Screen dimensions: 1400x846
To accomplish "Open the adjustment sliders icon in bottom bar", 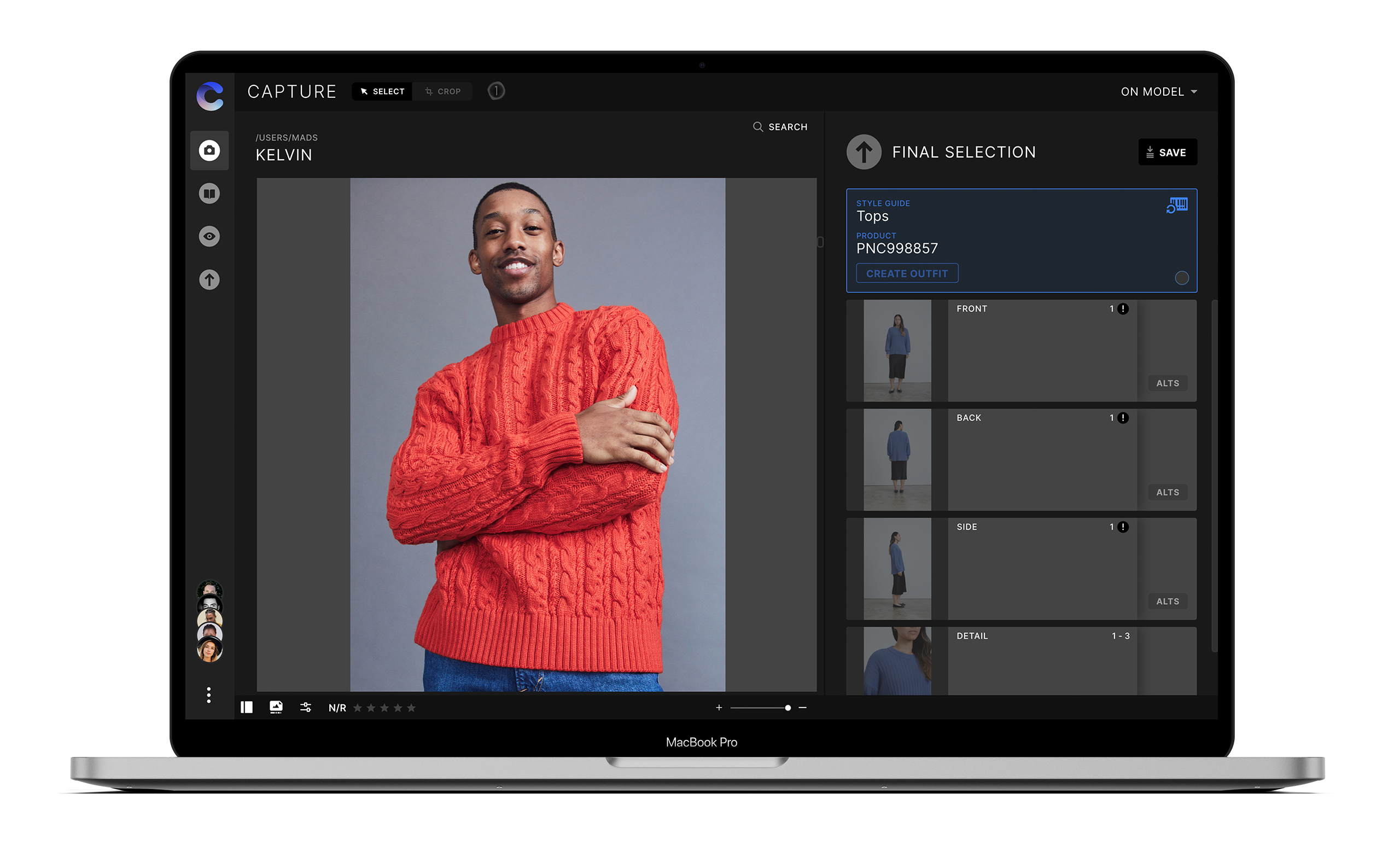I will [x=305, y=707].
